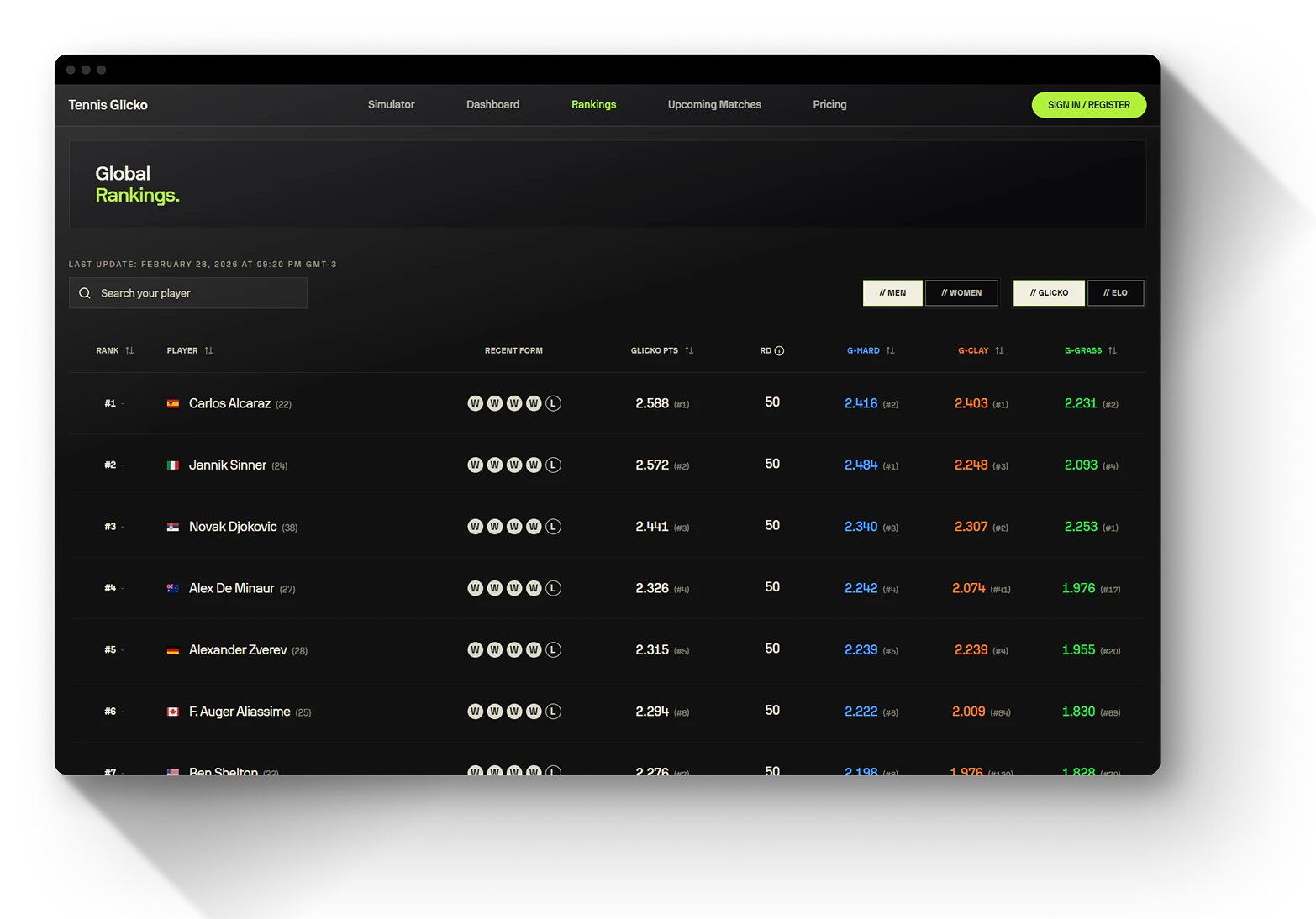The image size is (1316, 919).
Task: Click the Sign In / Register button
Action: pyautogui.click(x=1088, y=105)
